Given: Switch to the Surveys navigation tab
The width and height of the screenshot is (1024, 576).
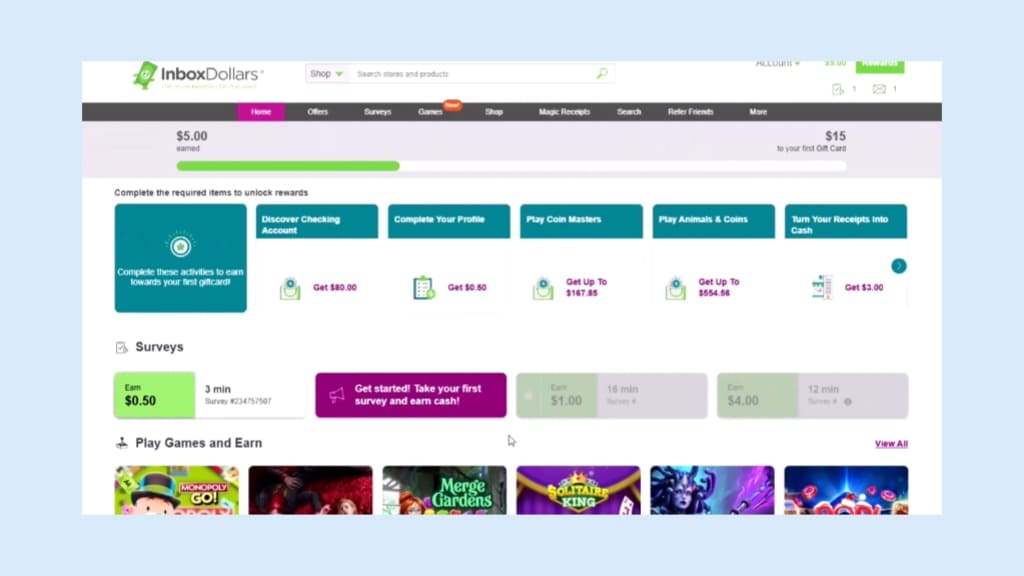Looking at the screenshot, I should click(x=377, y=112).
